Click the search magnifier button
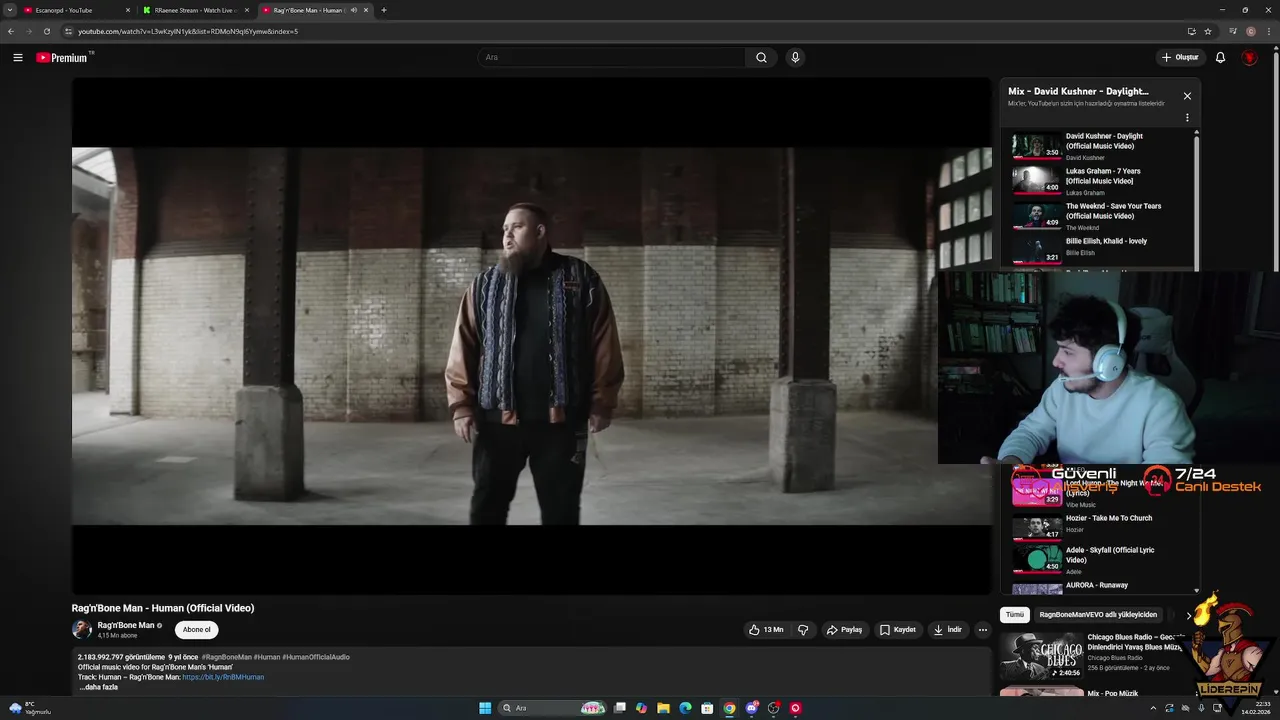The width and height of the screenshot is (1280, 720). click(x=761, y=58)
